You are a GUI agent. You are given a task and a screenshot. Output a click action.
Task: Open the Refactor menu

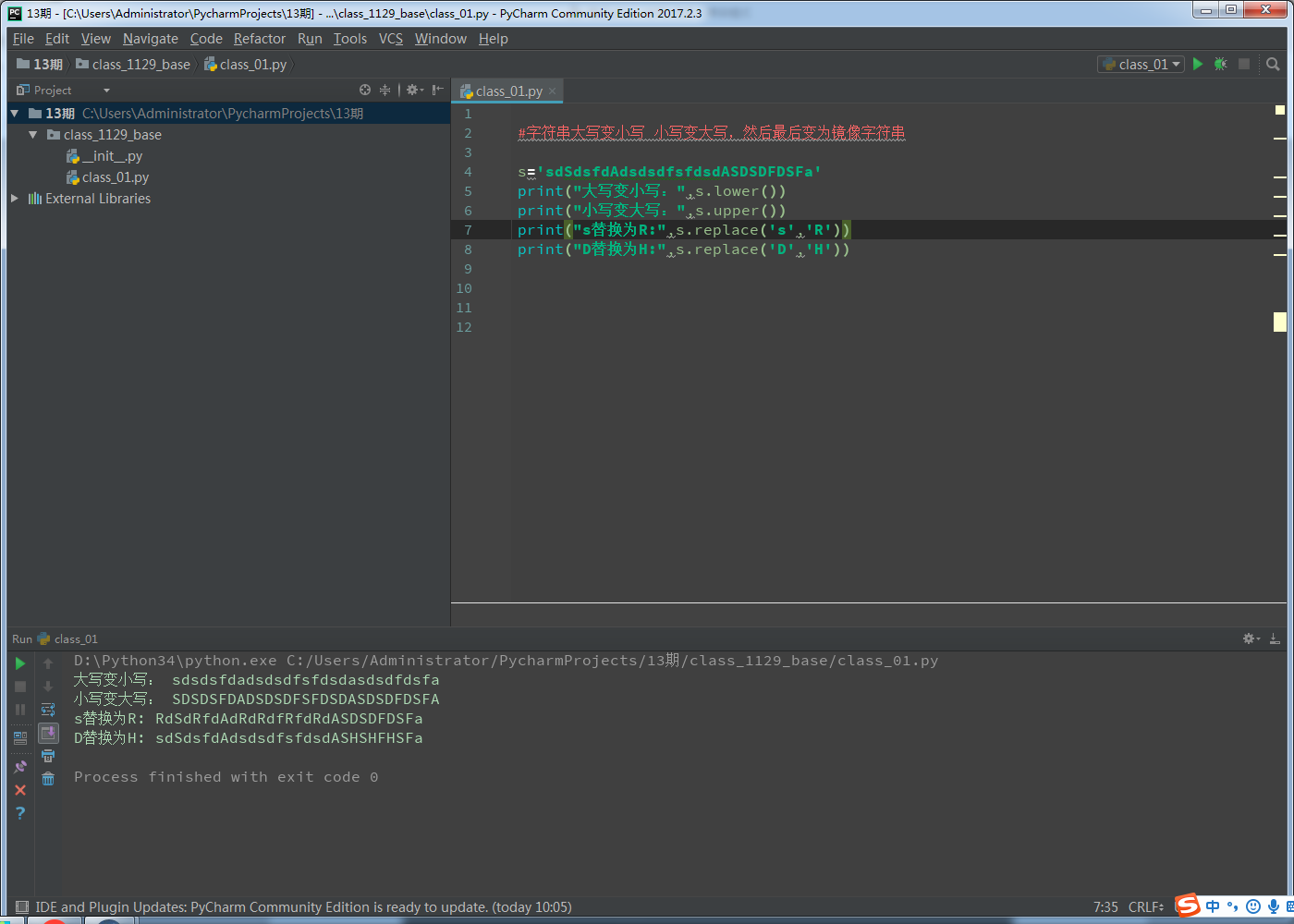[x=259, y=39]
